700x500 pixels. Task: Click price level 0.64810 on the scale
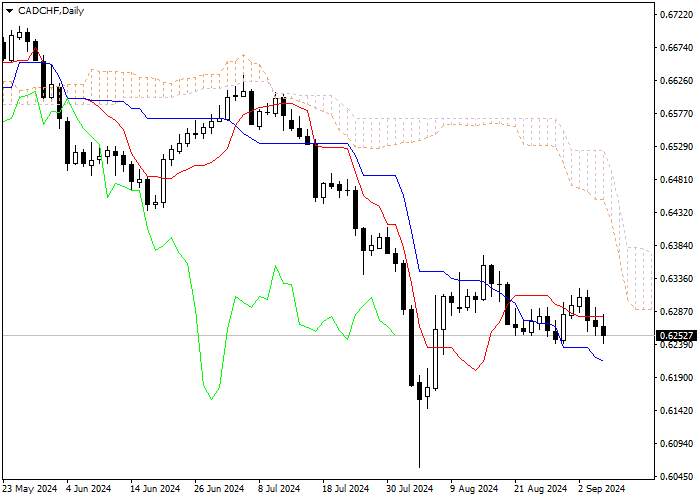pos(677,179)
